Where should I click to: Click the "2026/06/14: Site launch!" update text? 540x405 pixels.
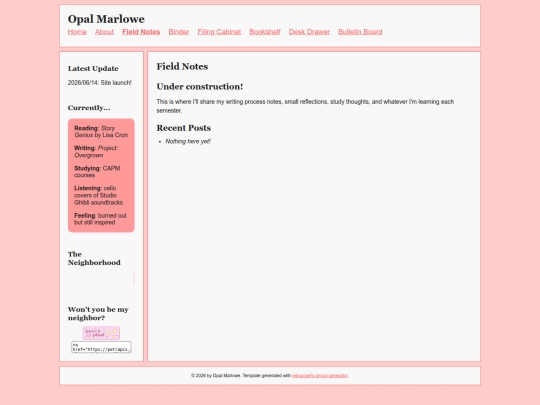(x=100, y=83)
